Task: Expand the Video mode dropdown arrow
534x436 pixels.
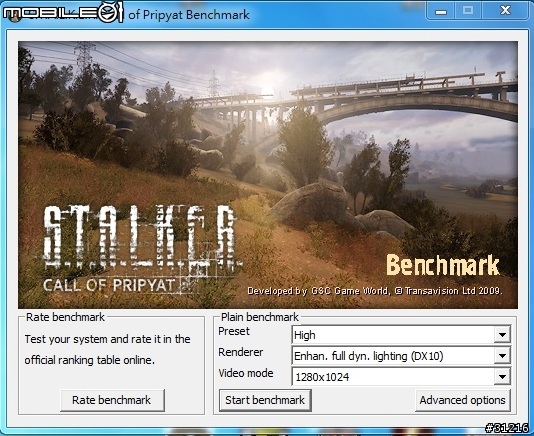Action: click(502, 377)
